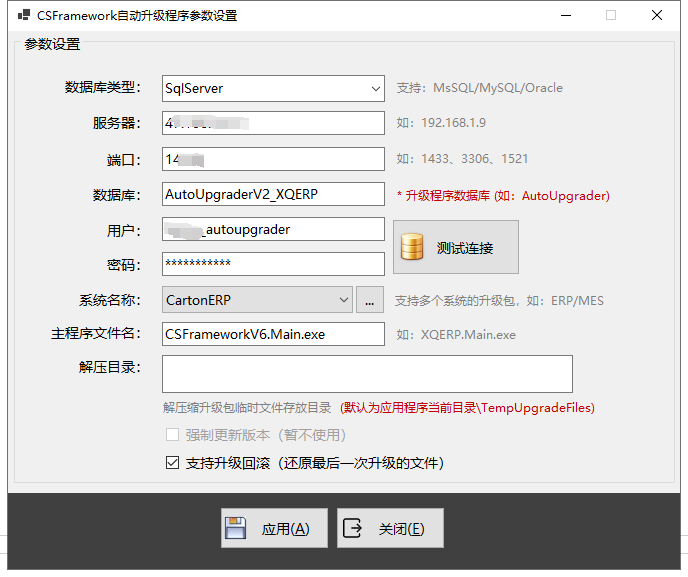688x577 pixels.
Task: Click the floppy disk save icon
Action: click(236, 528)
